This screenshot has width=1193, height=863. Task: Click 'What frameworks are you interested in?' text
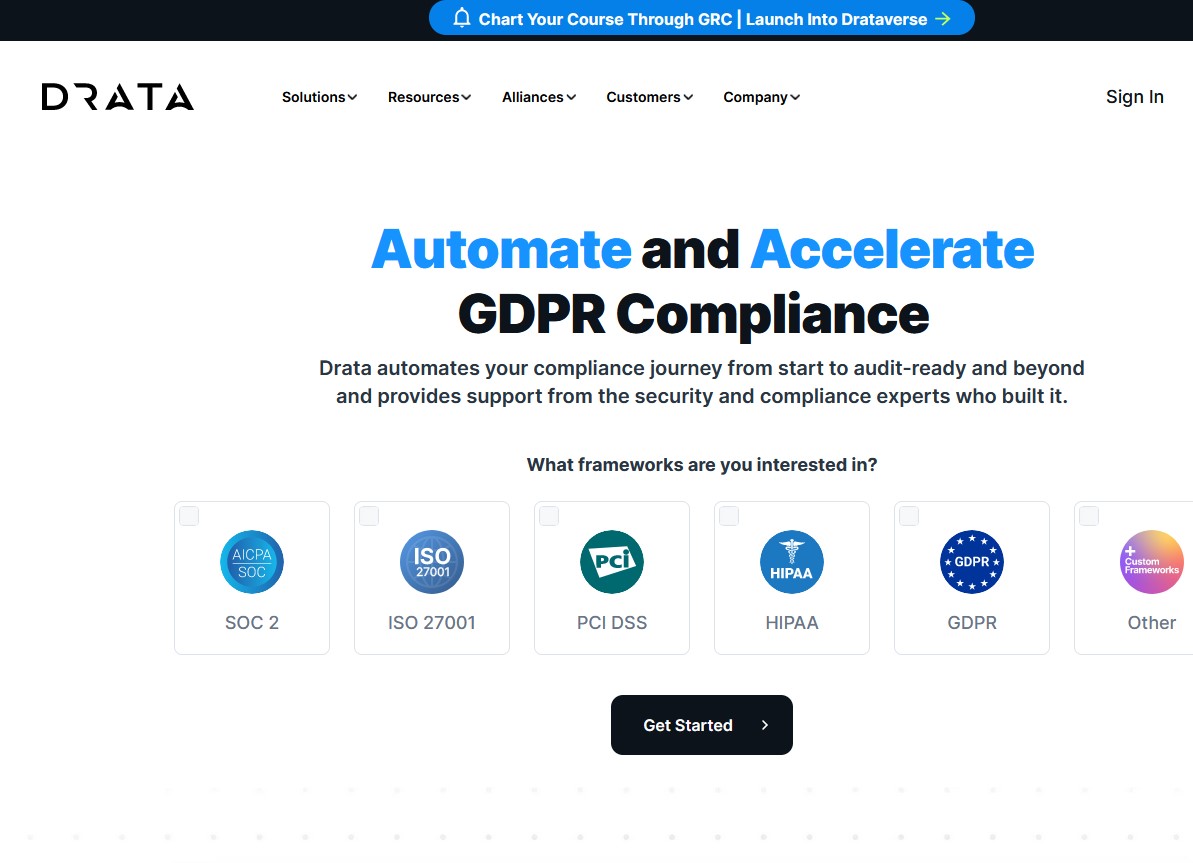tap(701, 464)
